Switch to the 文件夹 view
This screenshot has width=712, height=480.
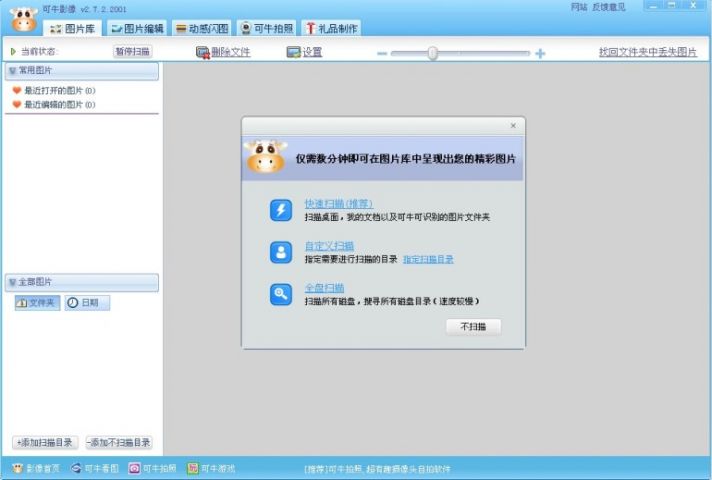click(x=37, y=302)
